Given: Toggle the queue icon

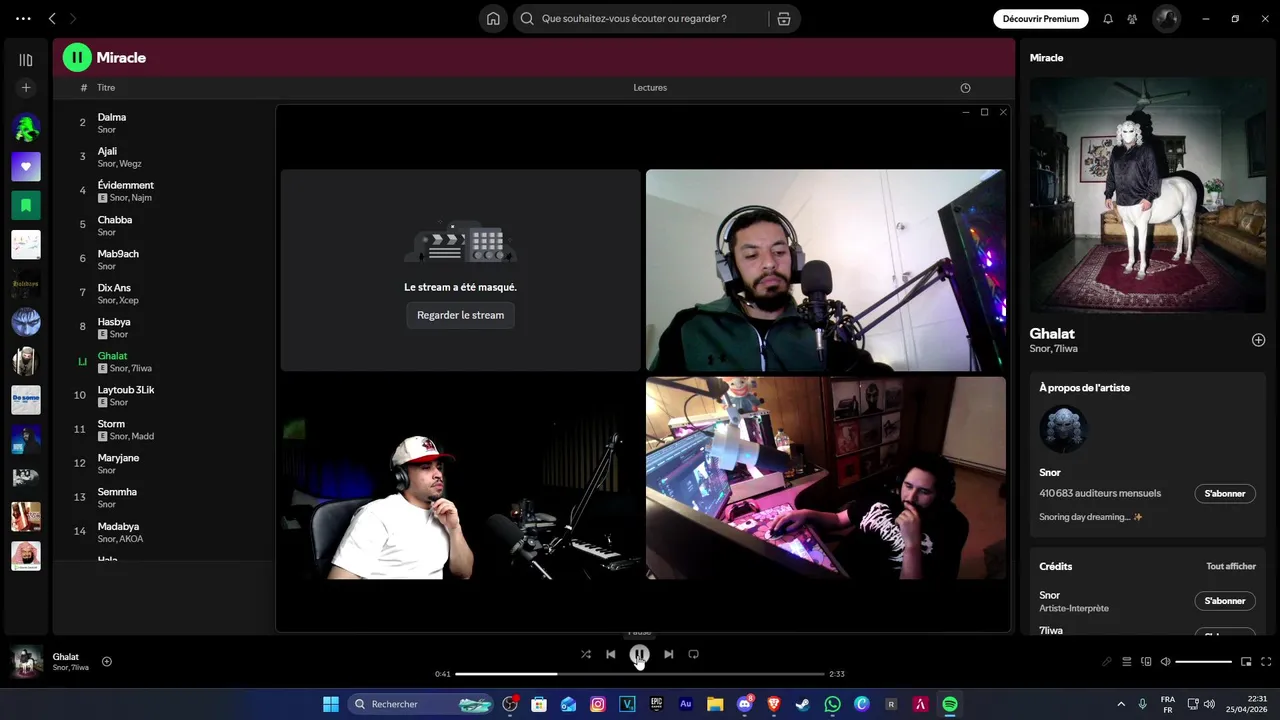Looking at the screenshot, I should click(1127, 662).
